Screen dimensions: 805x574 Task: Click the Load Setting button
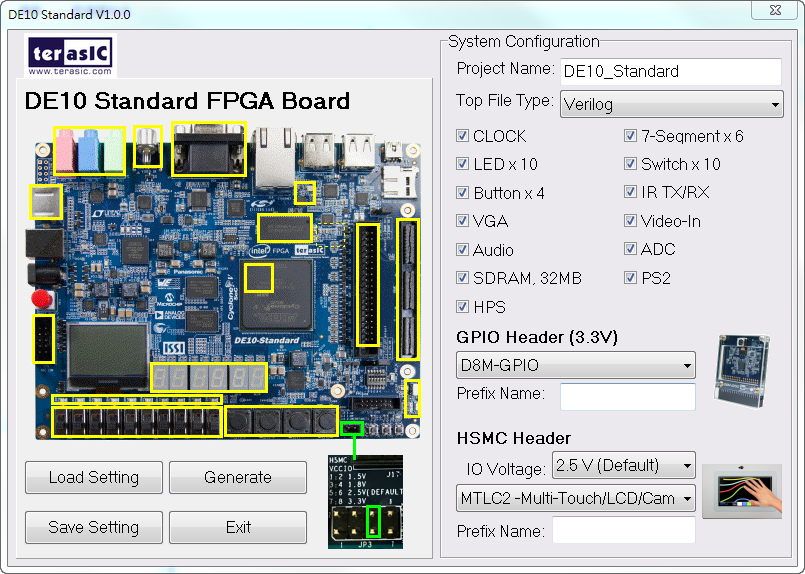point(94,477)
